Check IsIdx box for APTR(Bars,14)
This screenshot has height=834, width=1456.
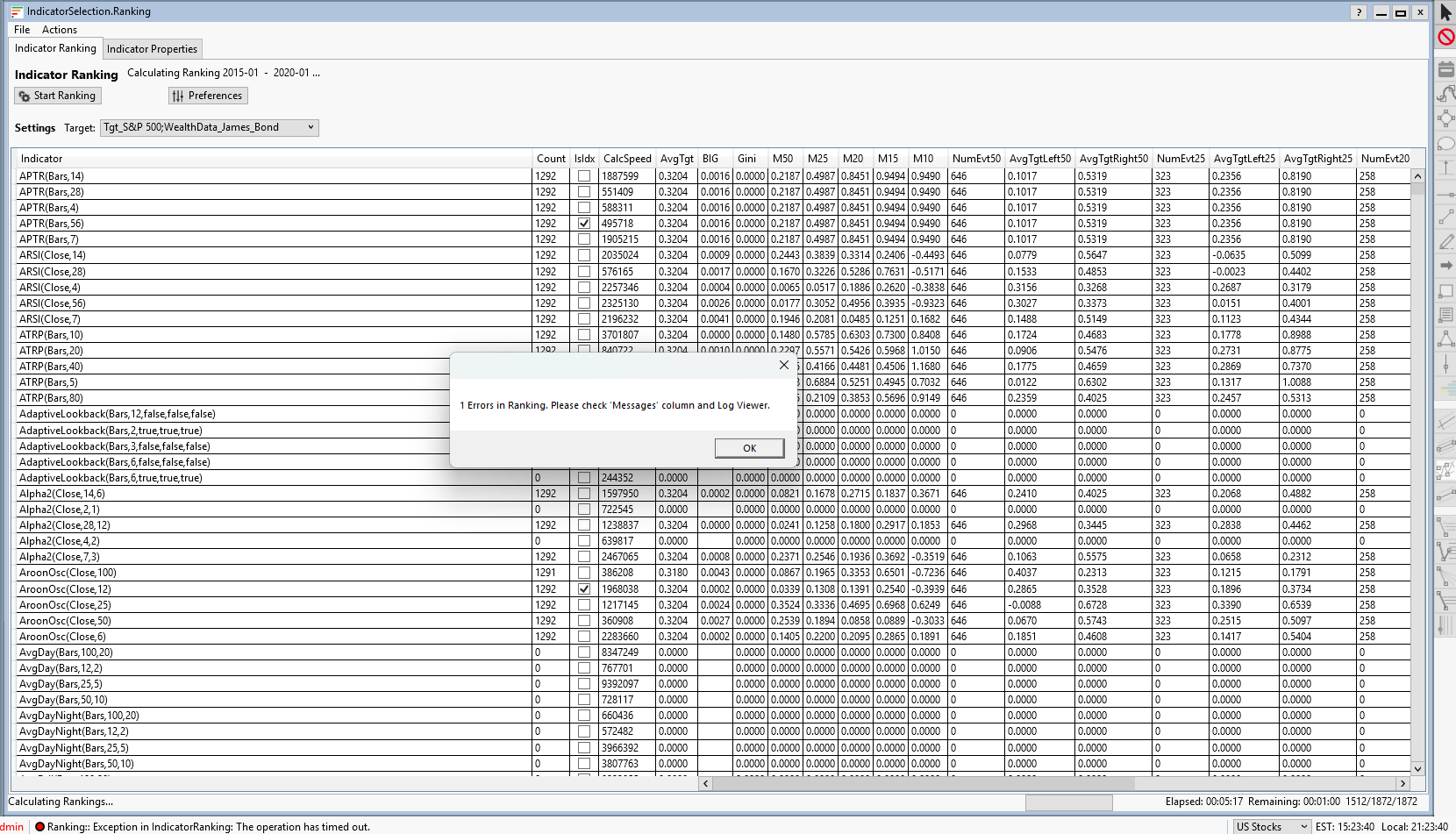tap(584, 176)
